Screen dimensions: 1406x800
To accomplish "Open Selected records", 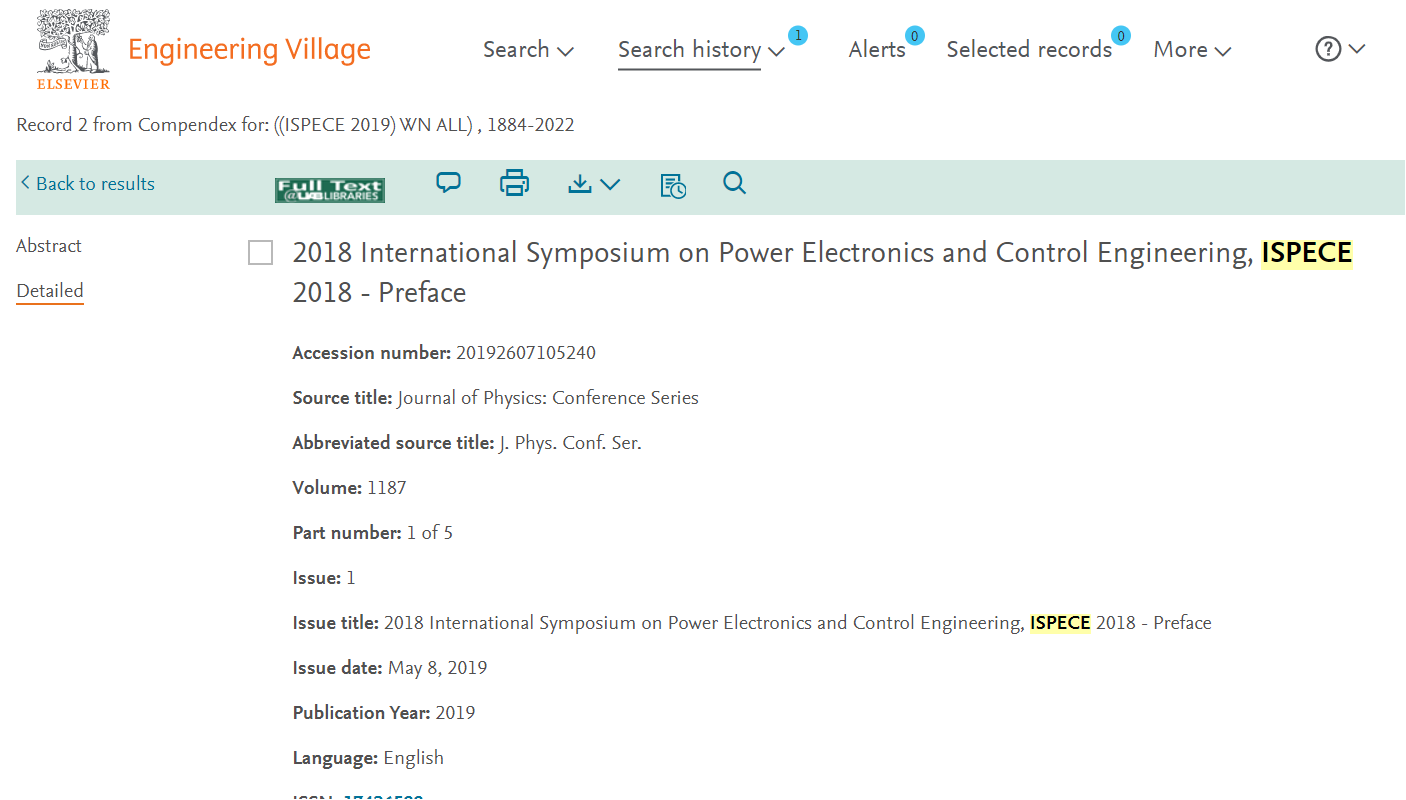I will [x=1029, y=50].
